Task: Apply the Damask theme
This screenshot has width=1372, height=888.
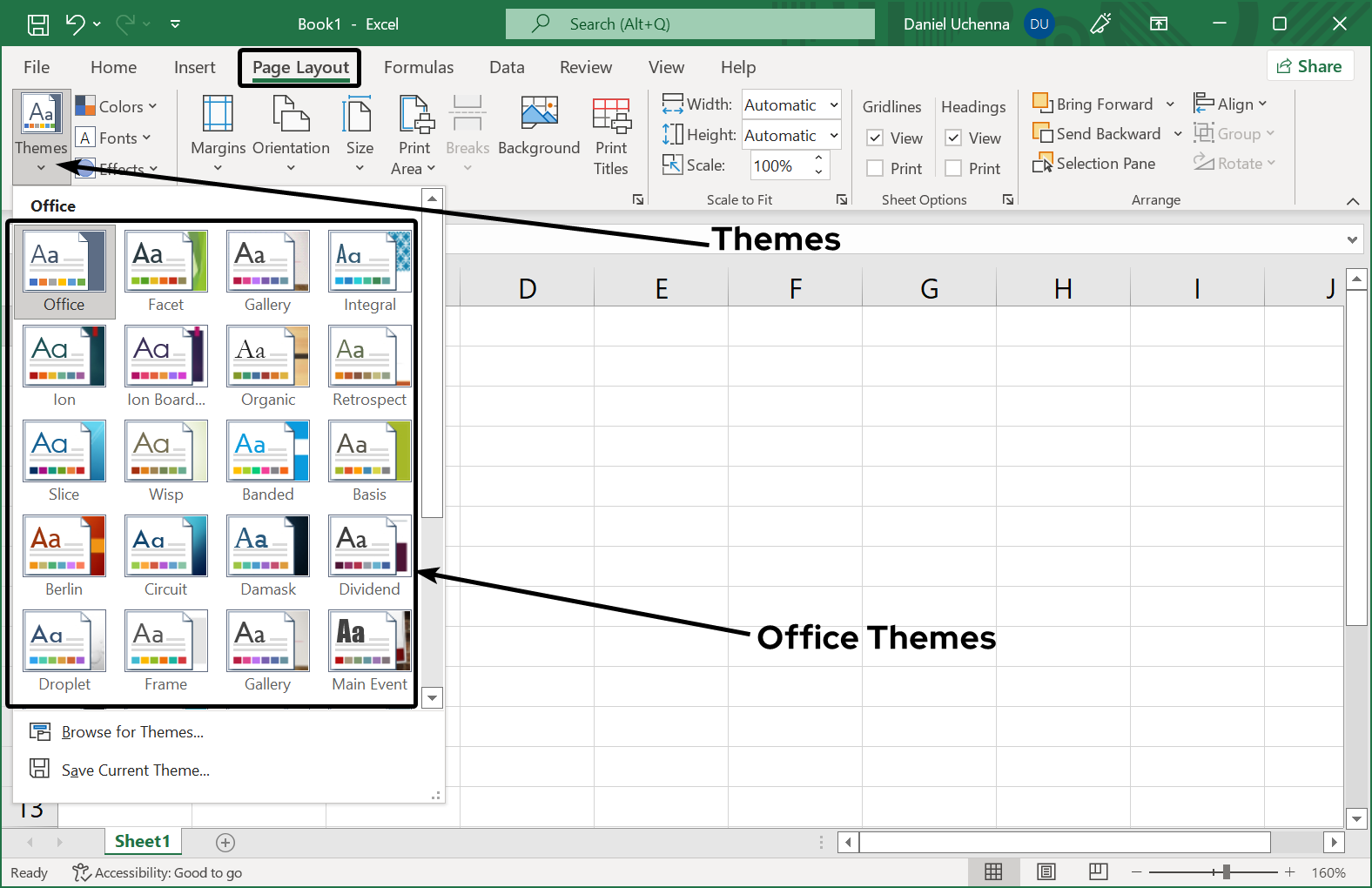Action: pos(268,556)
